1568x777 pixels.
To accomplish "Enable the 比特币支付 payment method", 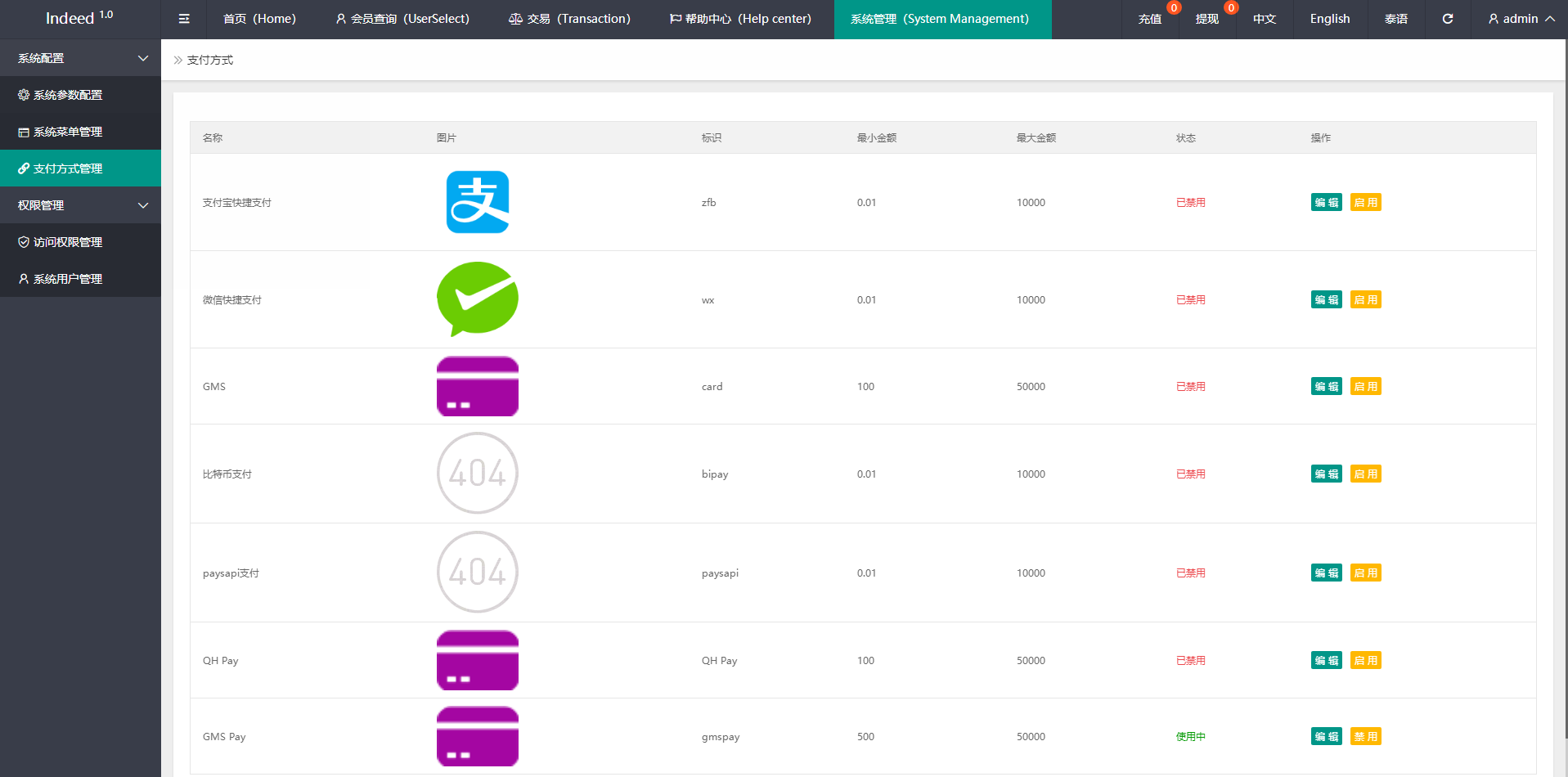I will (x=1366, y=474).
